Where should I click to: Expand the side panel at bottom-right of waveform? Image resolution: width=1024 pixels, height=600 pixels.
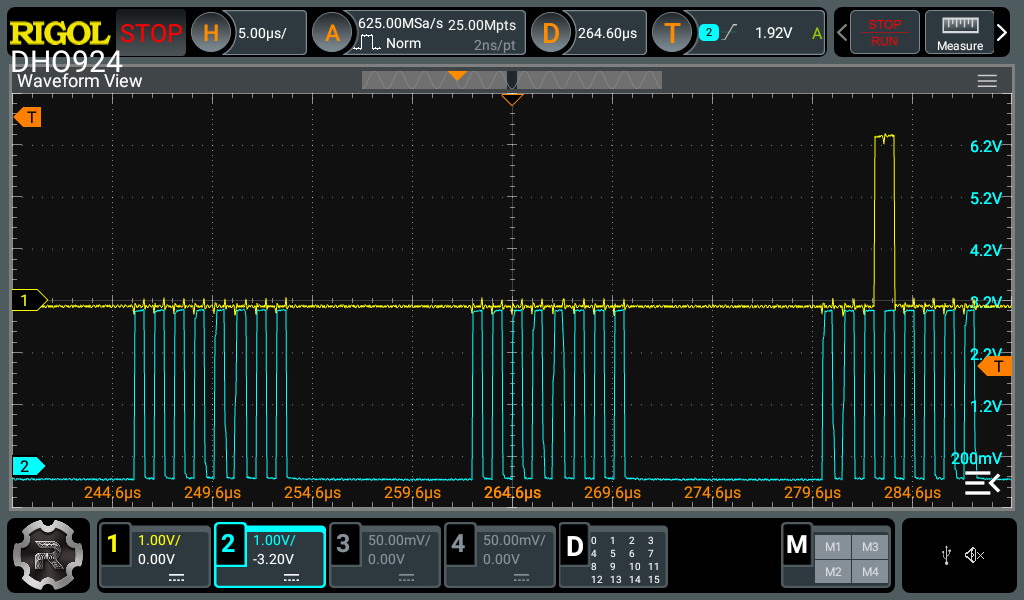[x=982, y=484]
